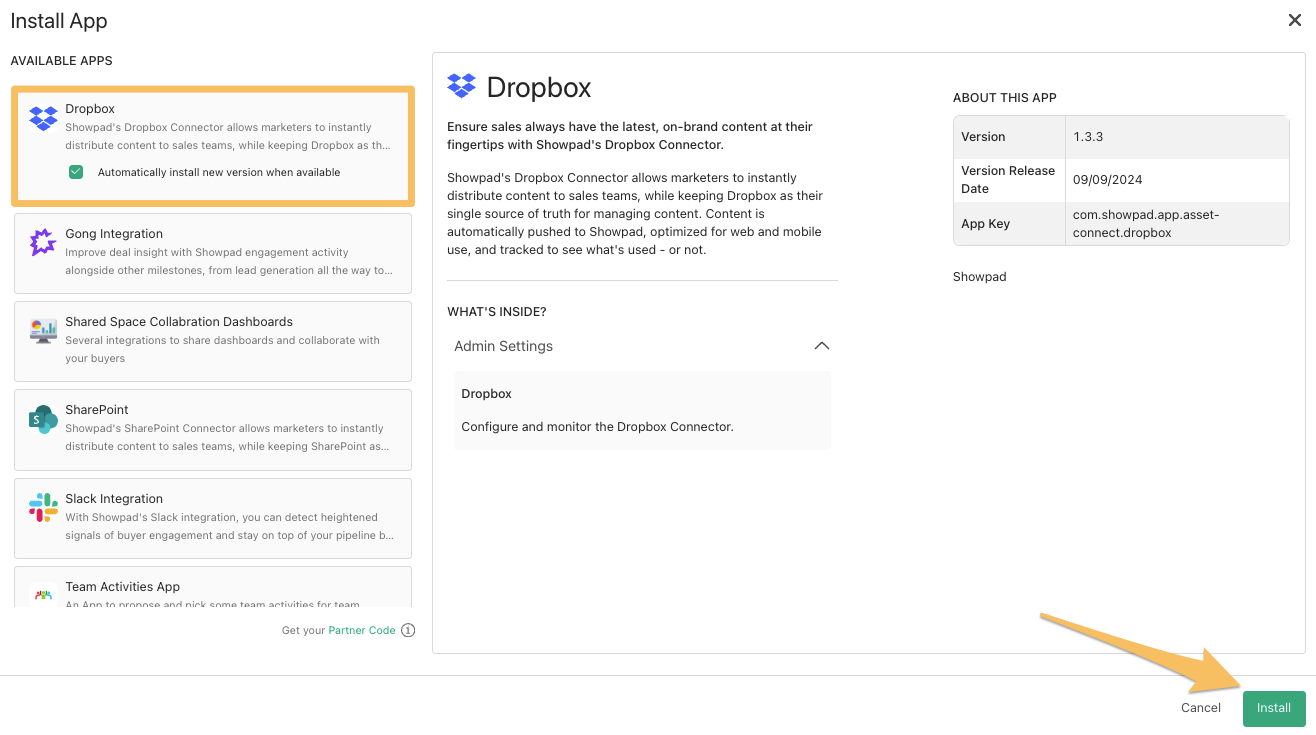Select the SharePoint app
Viewport: 1316px width, 735px height.
tap(213, 429)
